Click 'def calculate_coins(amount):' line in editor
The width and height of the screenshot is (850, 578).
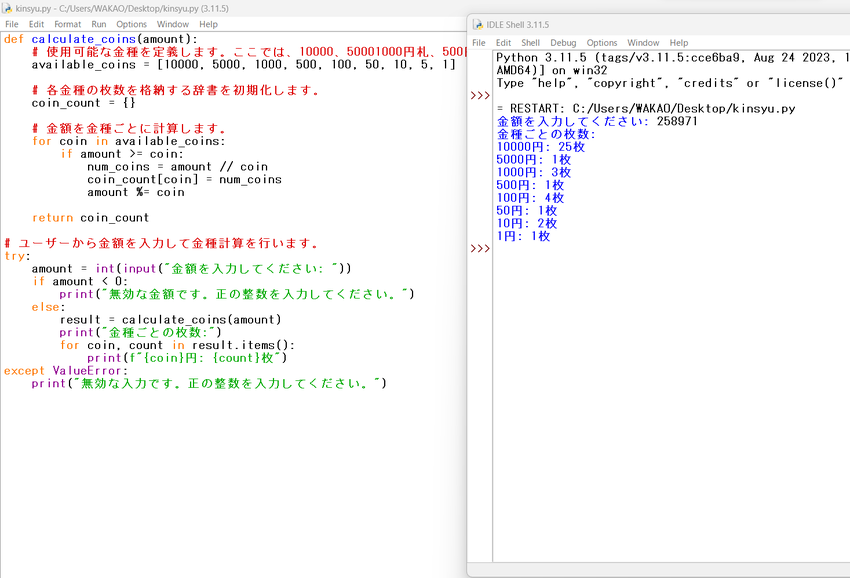101,39
